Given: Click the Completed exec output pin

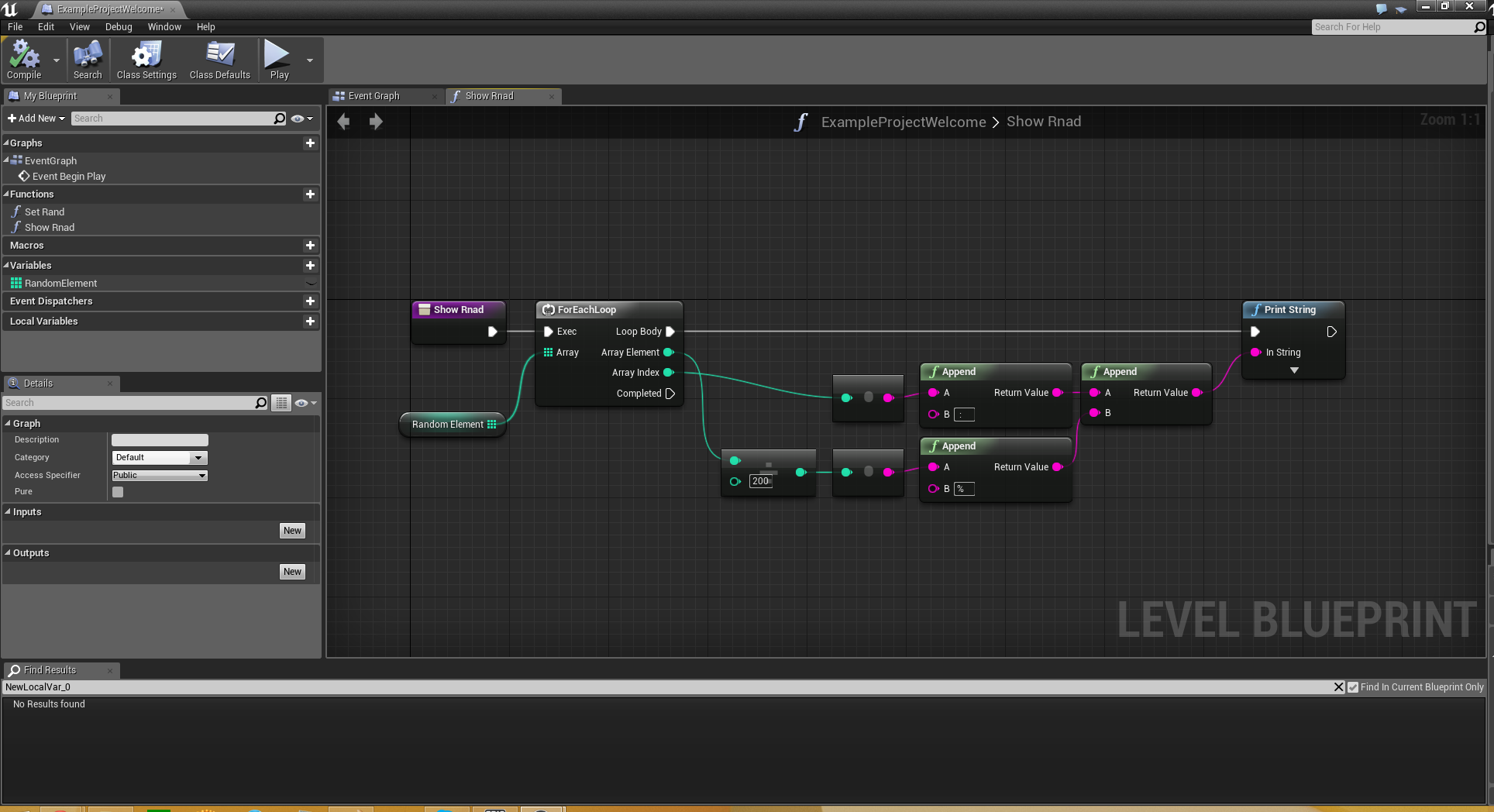Looking at the screenshot, I should coord(670,394).
